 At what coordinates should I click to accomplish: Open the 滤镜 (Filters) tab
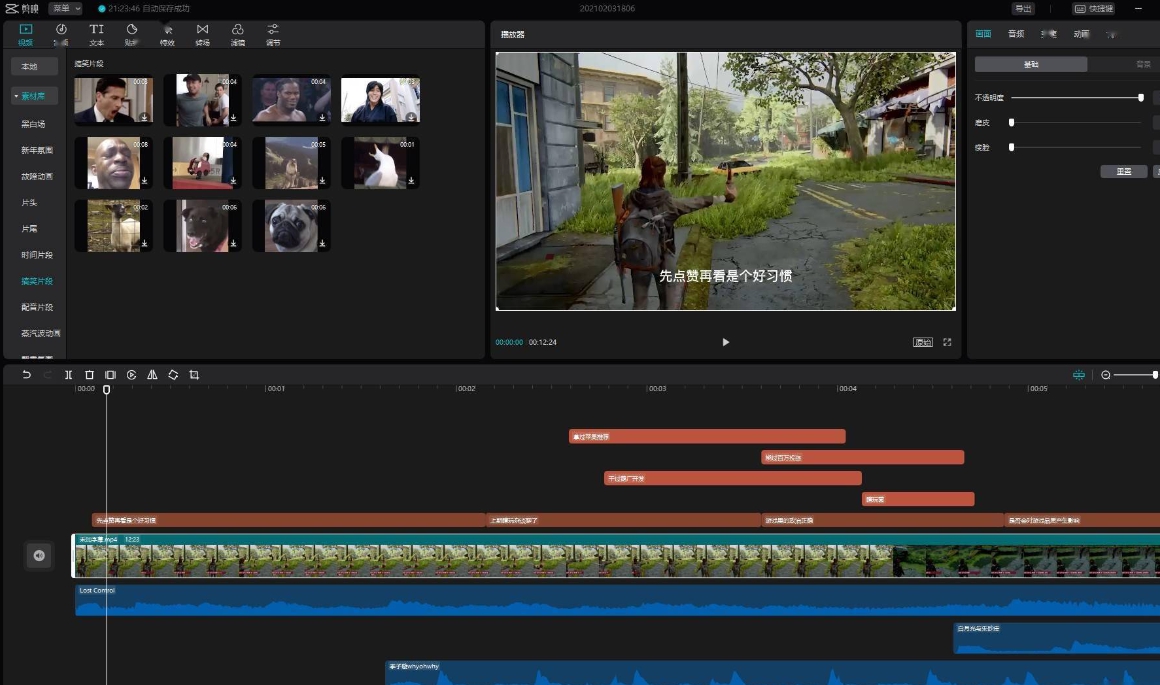click(x=237, y=34)
